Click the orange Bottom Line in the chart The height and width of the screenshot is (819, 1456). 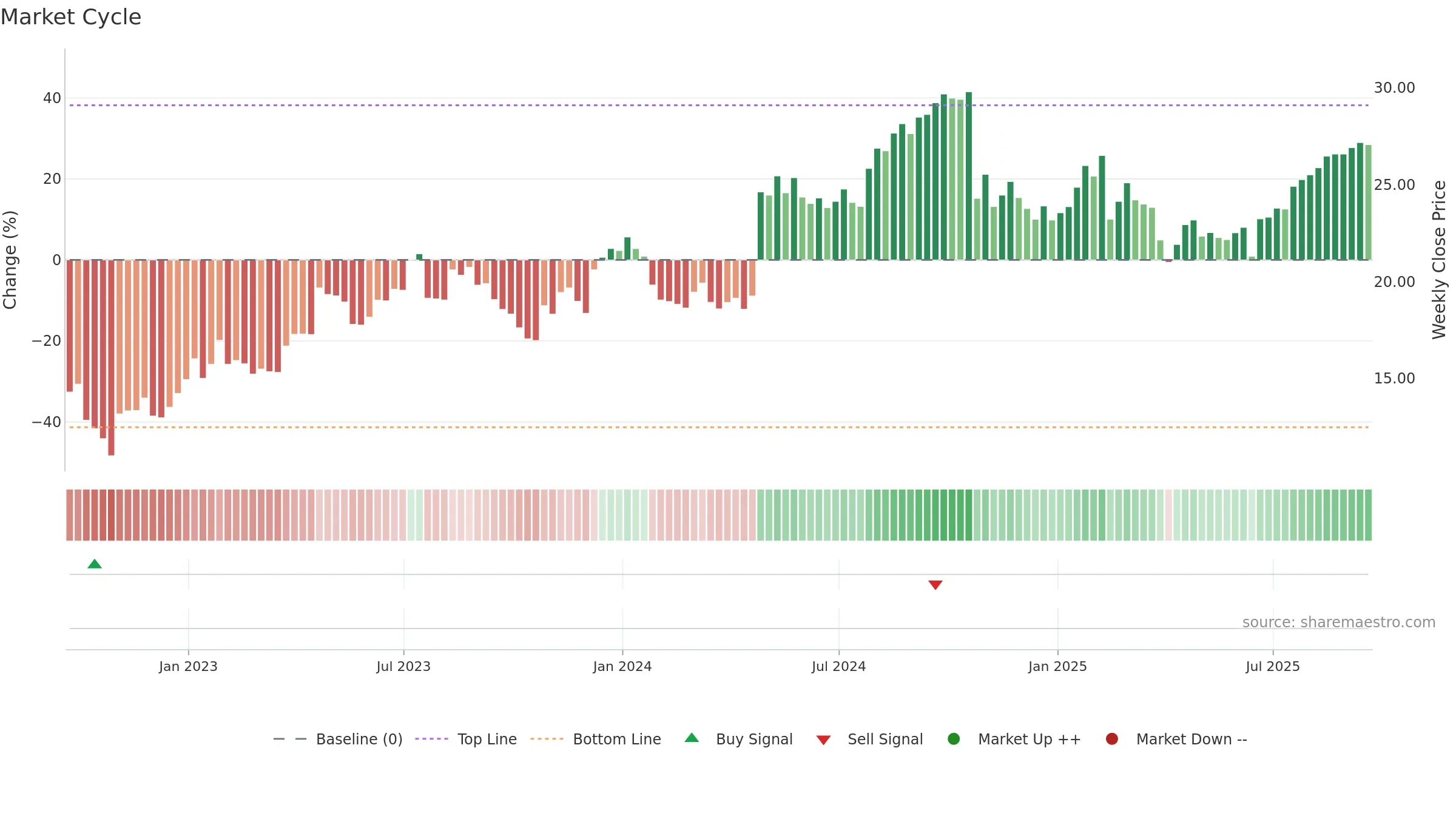coord(719,427)
